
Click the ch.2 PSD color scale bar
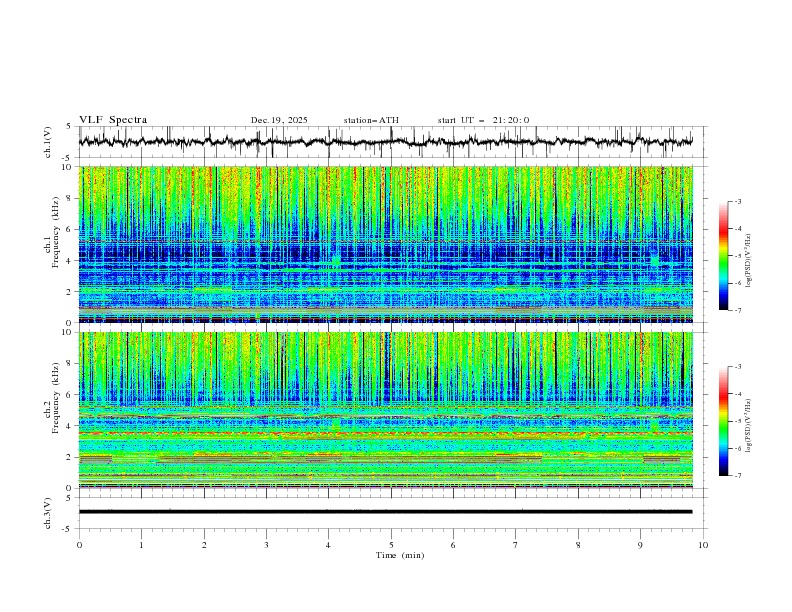tap(723, 421)
